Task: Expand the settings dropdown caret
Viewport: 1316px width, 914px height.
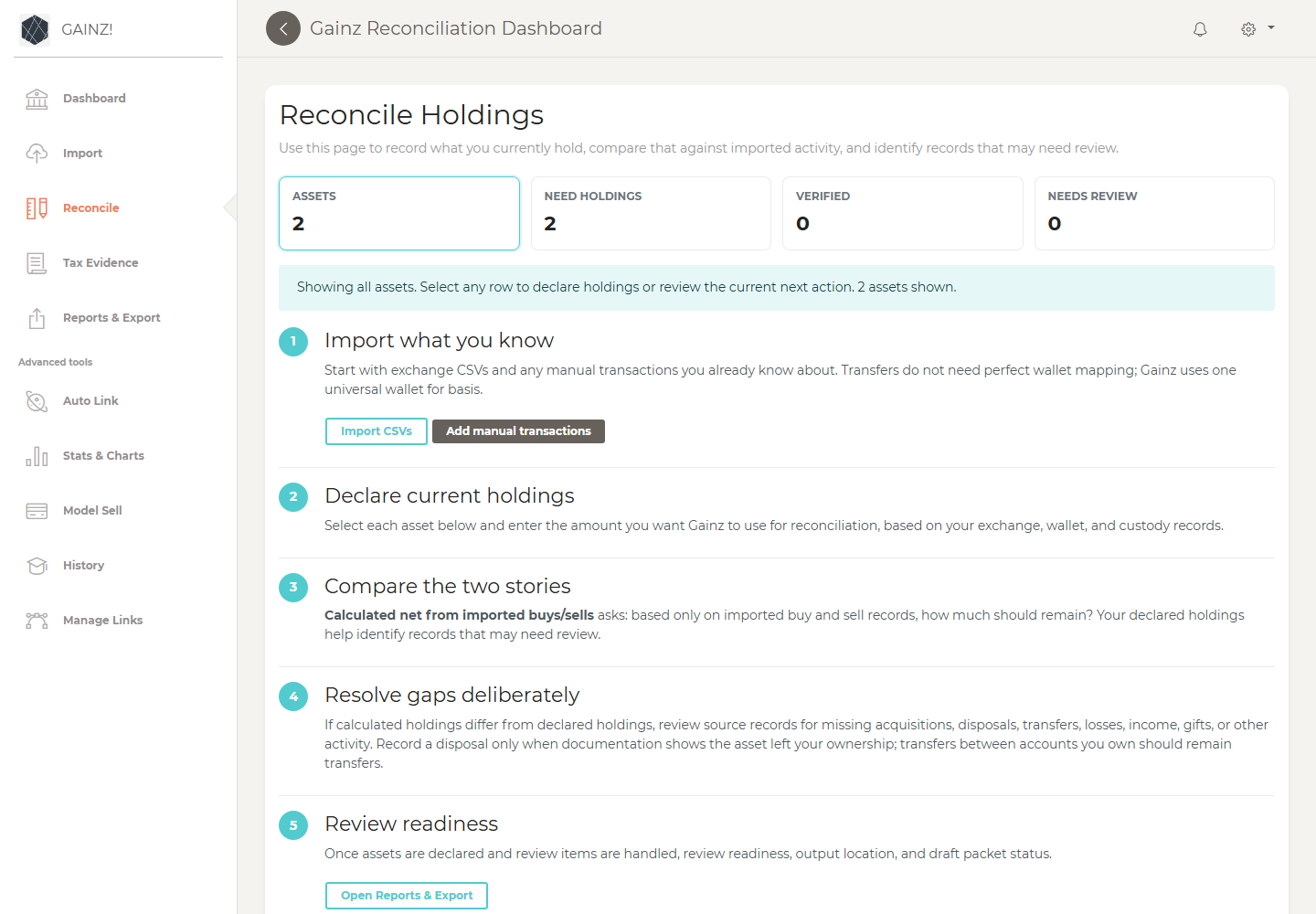Action: (1271, 27)
